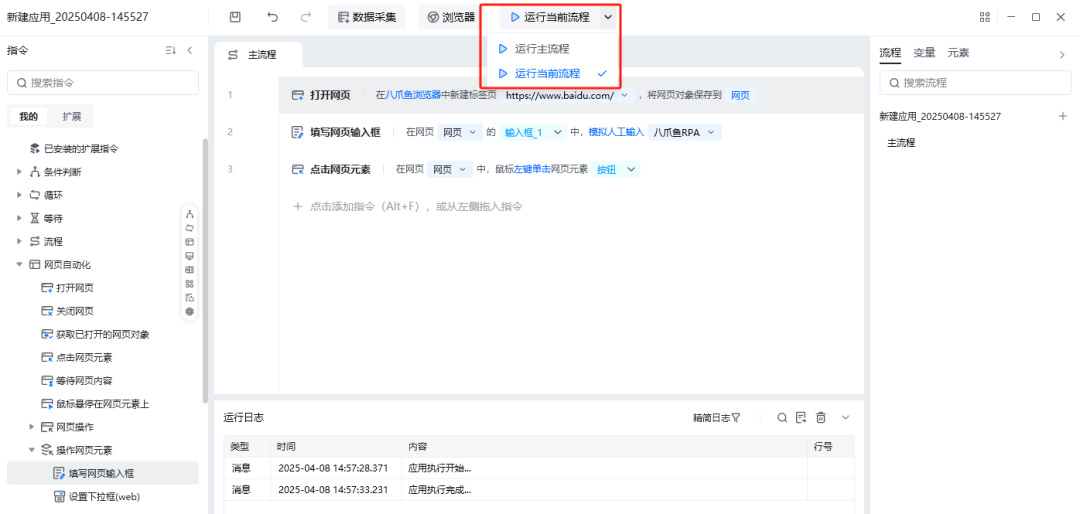The image size is (1080, 514).
Task: Click the export log icon in 运行日志
Action: (800, 418)
